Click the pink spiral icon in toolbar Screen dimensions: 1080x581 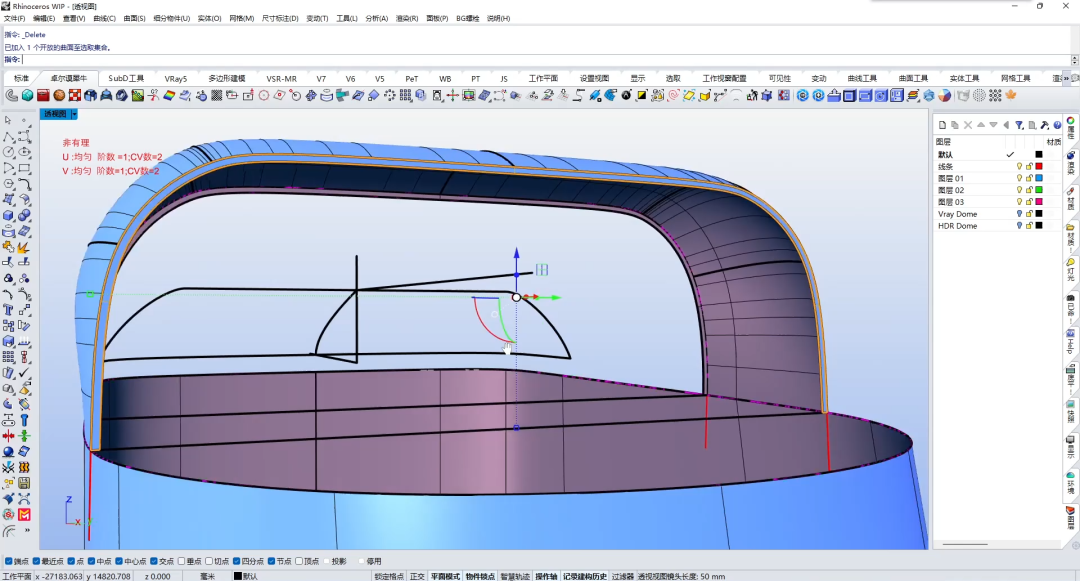[674, 96]
